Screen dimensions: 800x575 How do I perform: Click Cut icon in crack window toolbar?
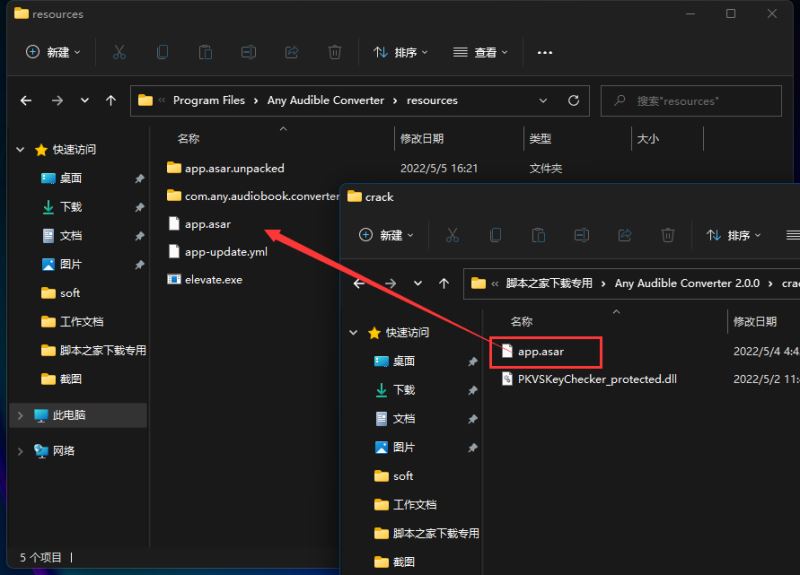point(452,235)
